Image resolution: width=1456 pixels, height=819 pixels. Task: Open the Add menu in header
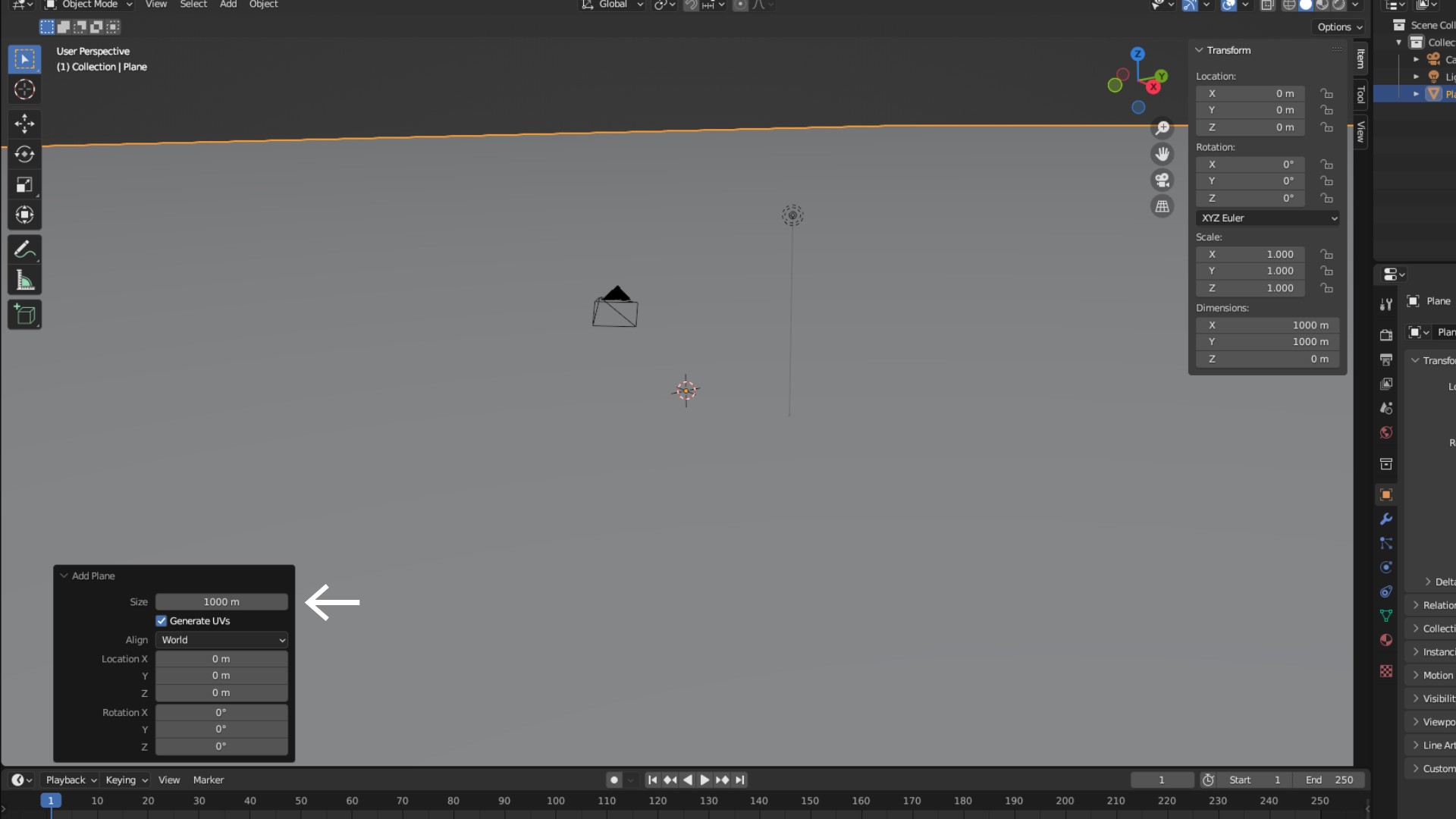tap(227, 5)
